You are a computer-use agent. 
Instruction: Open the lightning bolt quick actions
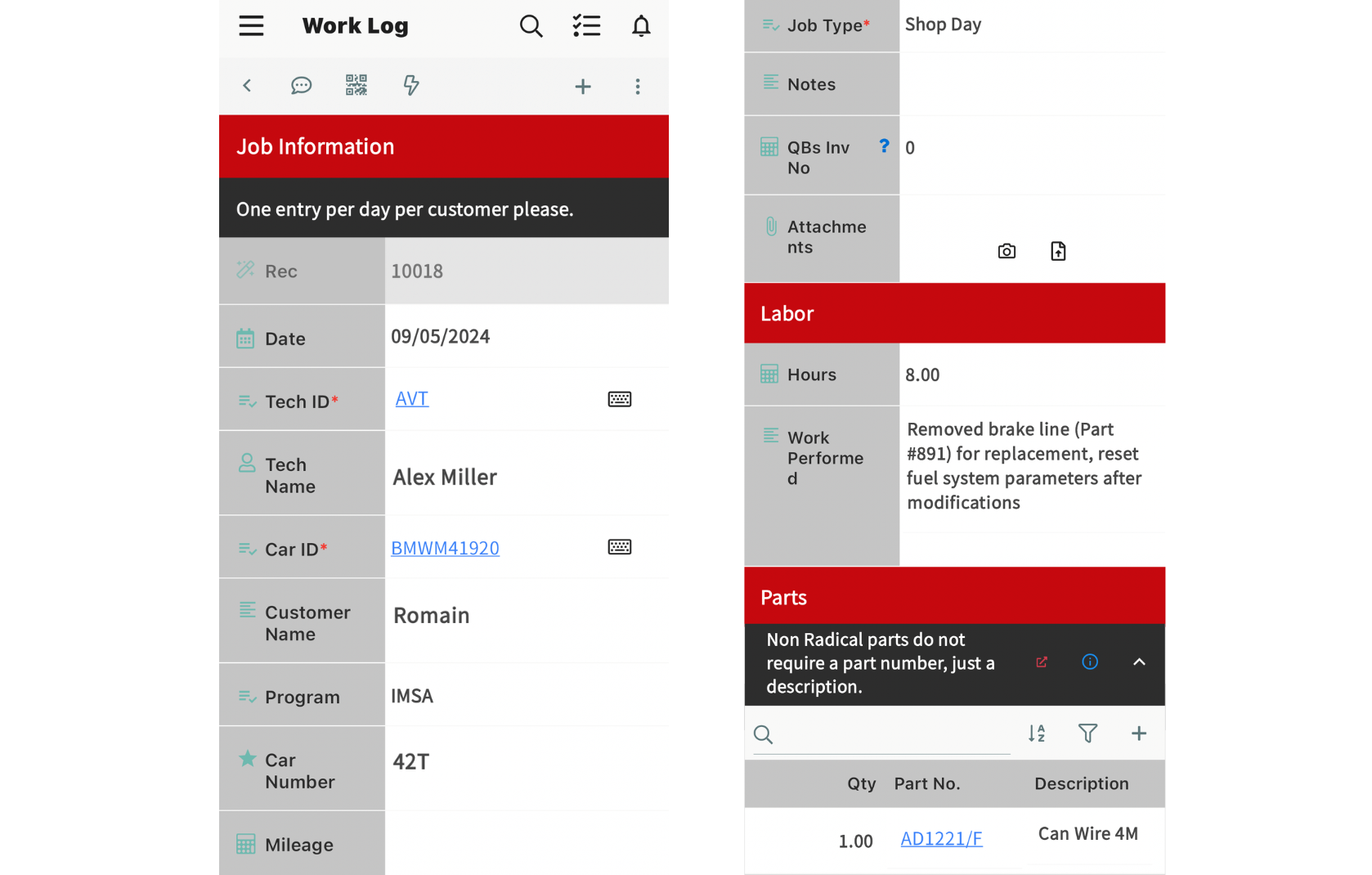pos(411,85)
